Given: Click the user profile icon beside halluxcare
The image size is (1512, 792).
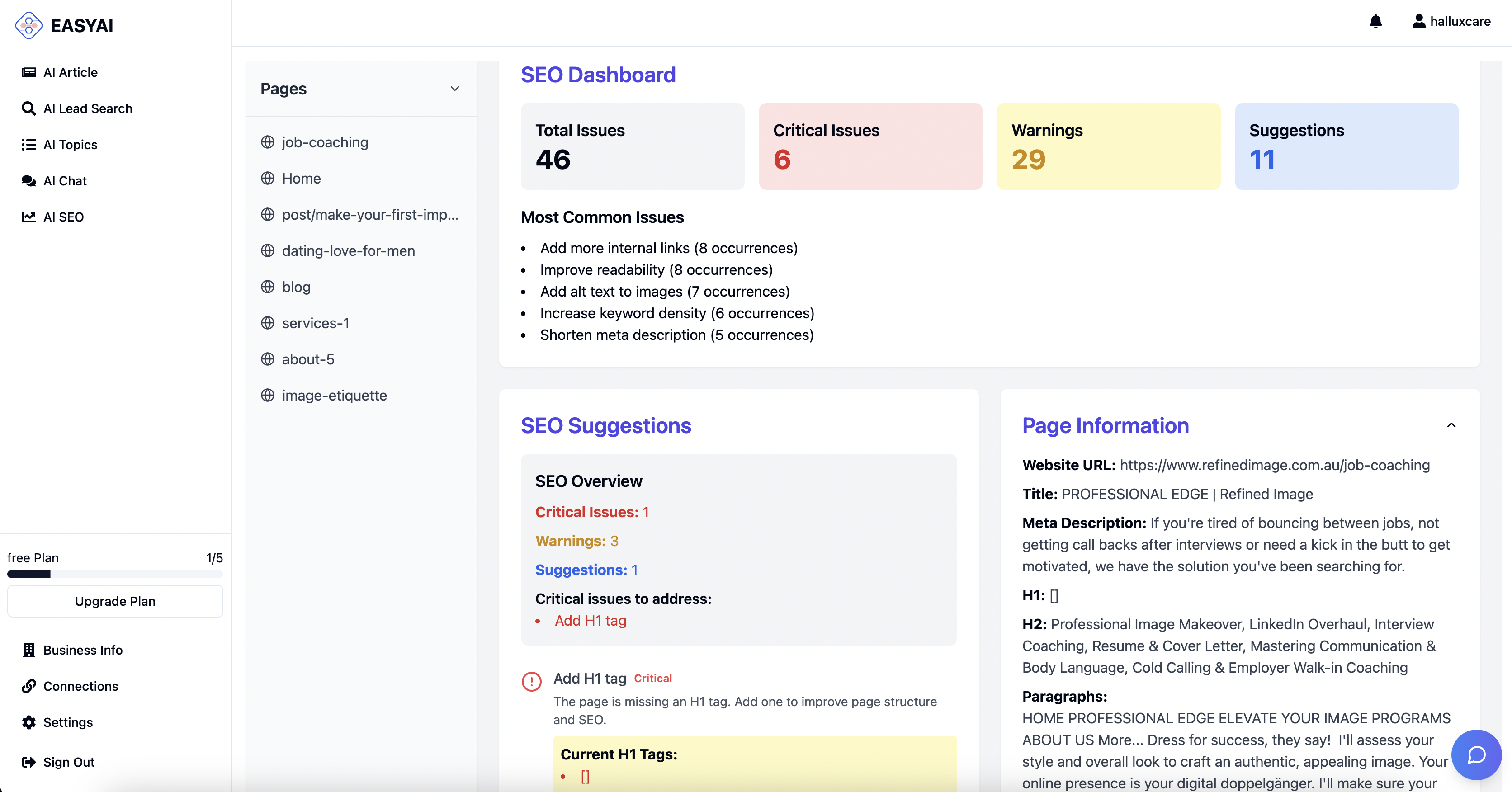Looking at the screenshot, I should (x=1419, y=22).
